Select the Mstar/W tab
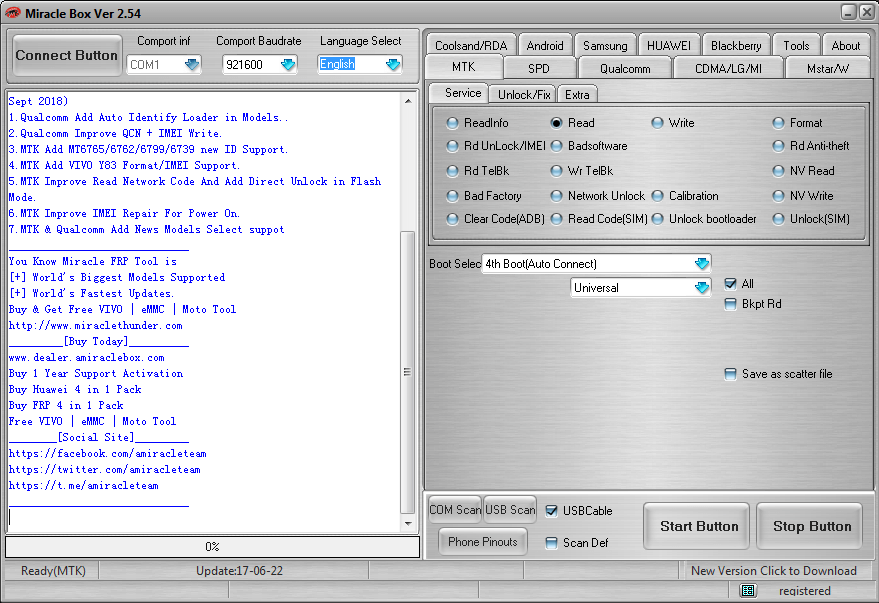 click(x=828, y=68)
